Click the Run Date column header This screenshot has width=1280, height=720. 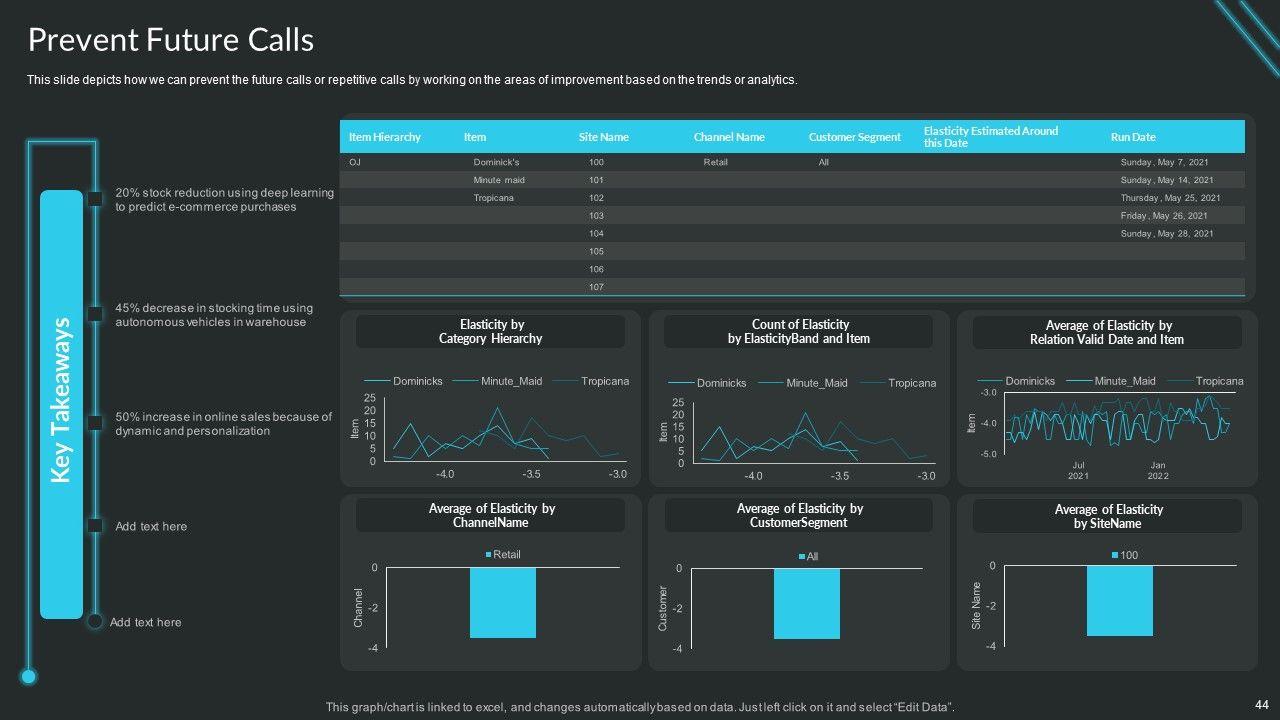pos(1132,137)
